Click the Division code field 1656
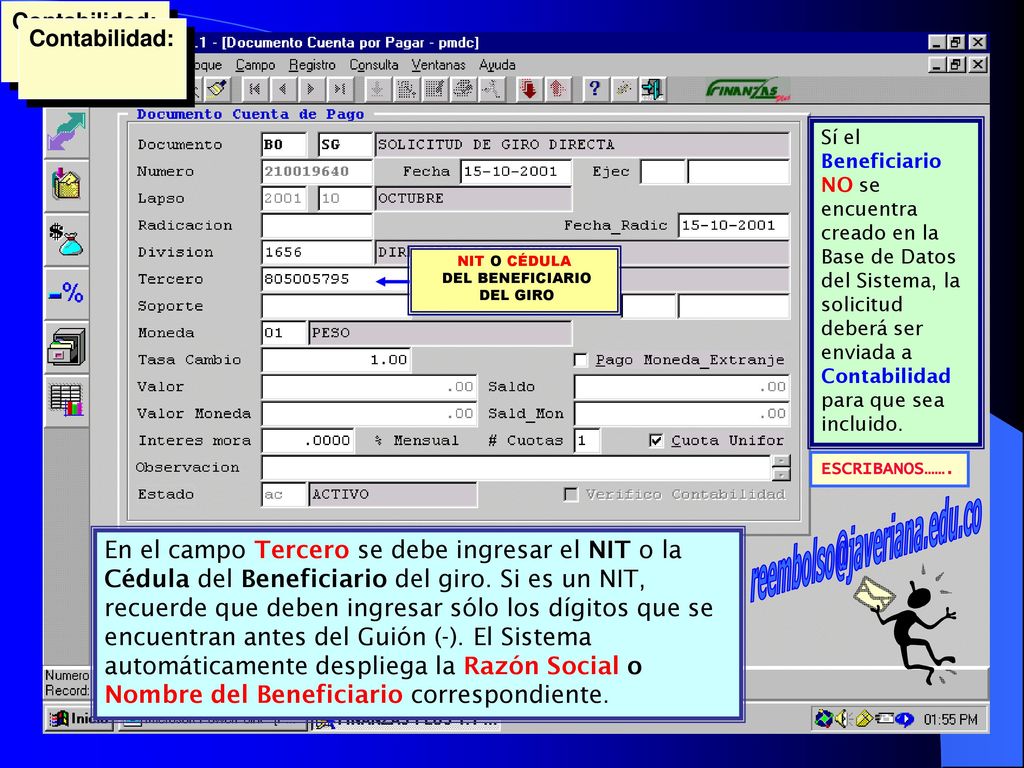The image size is (1024, 768). point(317,252)
